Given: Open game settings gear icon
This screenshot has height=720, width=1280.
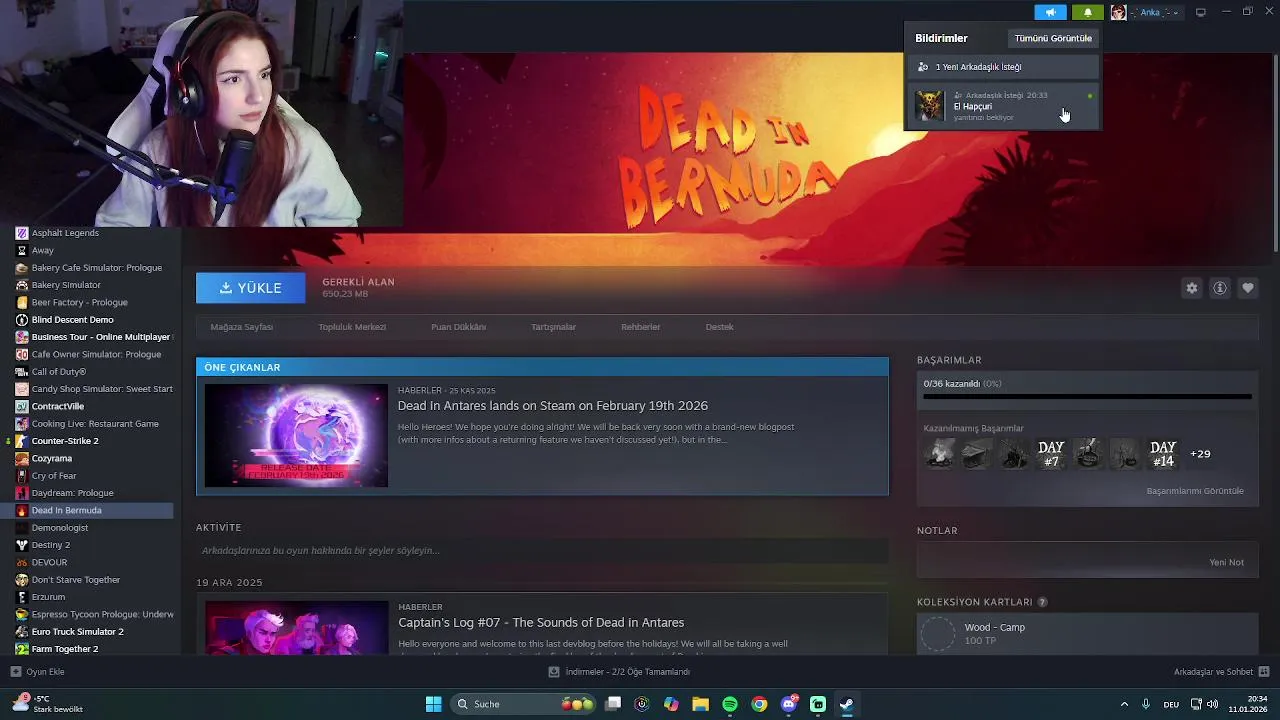Looking at the screenshot, I should [x=1192, y=288].
